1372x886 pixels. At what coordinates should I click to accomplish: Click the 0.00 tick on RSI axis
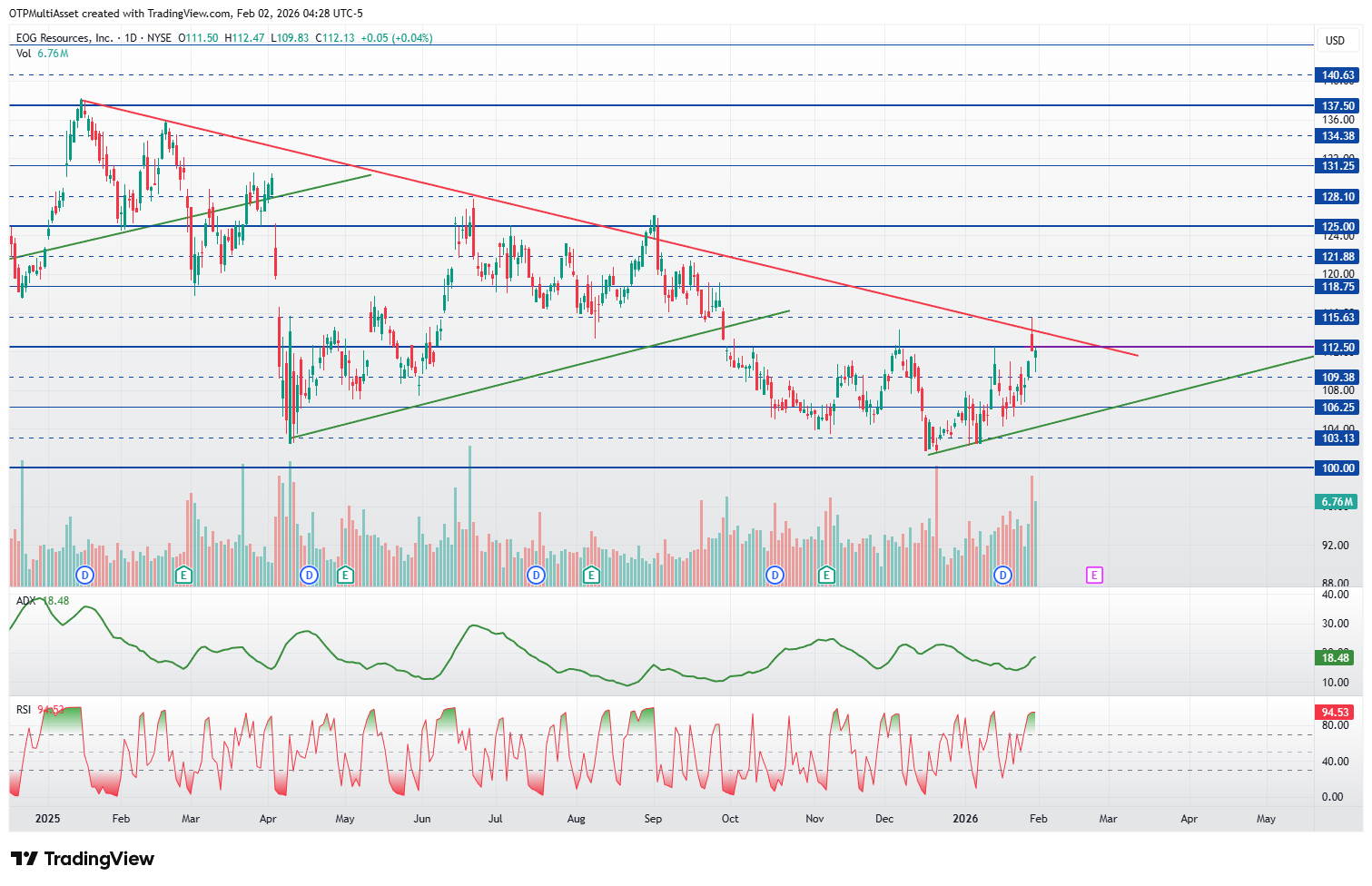1333,797
